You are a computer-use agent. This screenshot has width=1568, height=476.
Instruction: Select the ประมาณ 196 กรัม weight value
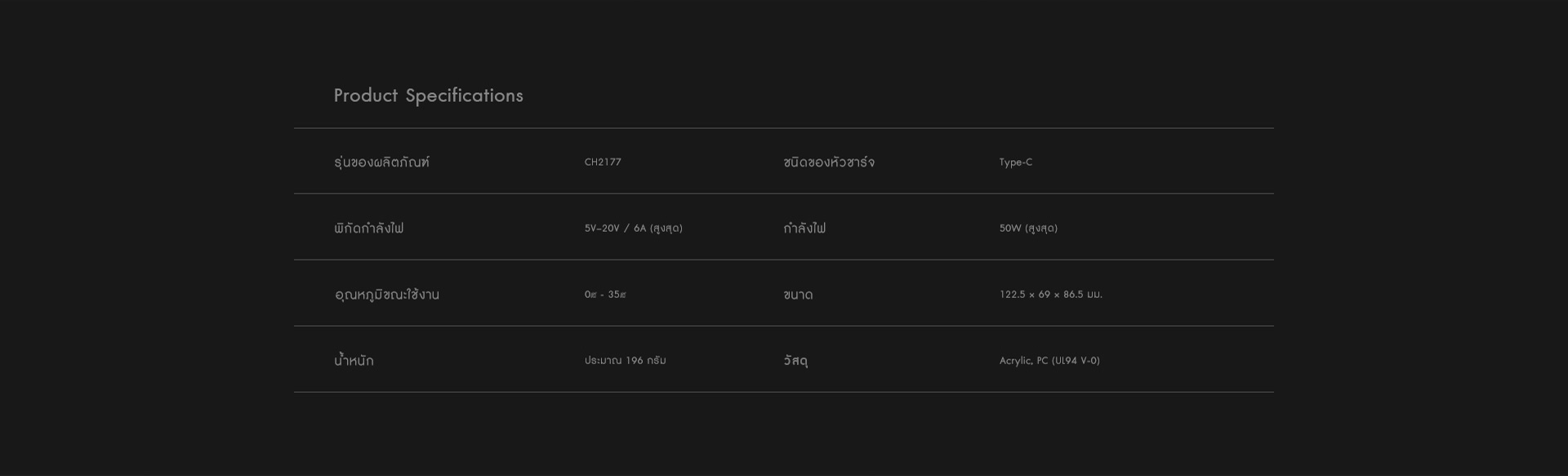[625, 361]
